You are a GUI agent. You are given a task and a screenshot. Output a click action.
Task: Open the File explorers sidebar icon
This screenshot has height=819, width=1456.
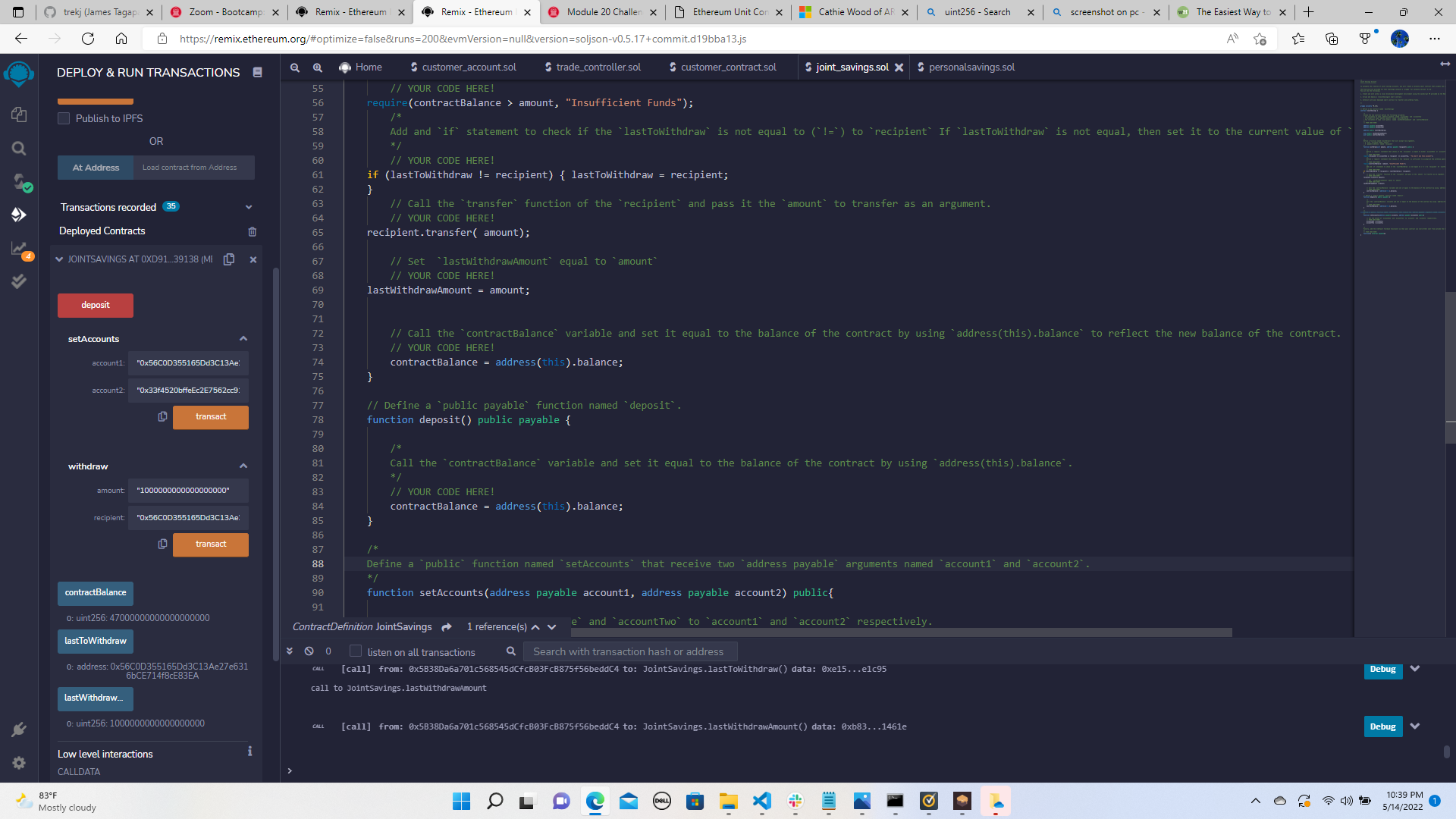(19, 115)
